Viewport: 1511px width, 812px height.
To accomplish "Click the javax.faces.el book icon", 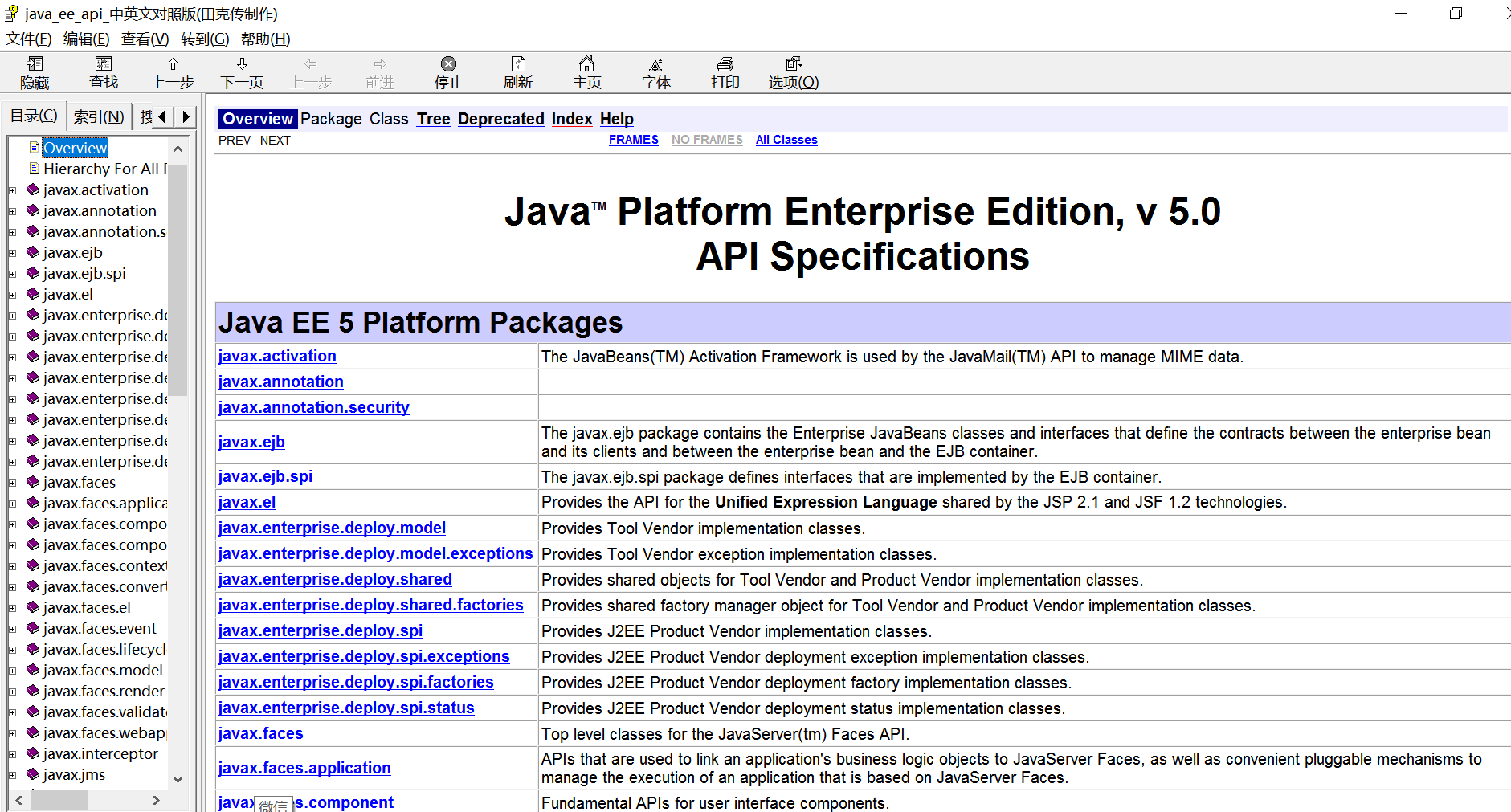I will click(33, 607).
